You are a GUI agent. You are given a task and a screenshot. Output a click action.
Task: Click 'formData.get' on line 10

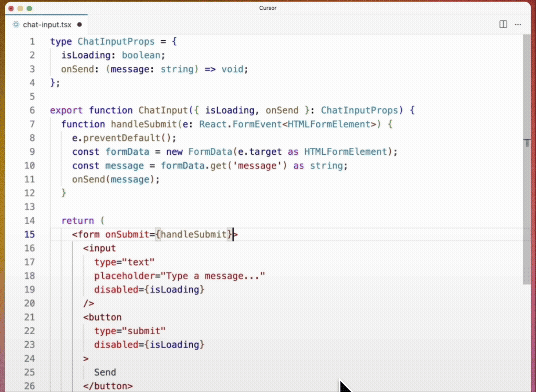(193, 166)
